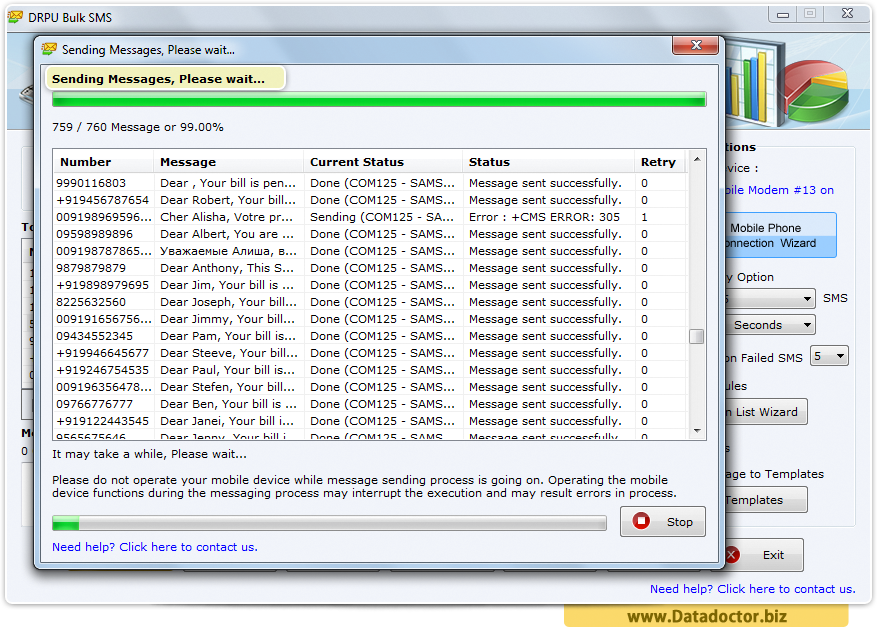877x627 pixels.
Task: Click retry value 1 in error row
Action: [644, 217]
